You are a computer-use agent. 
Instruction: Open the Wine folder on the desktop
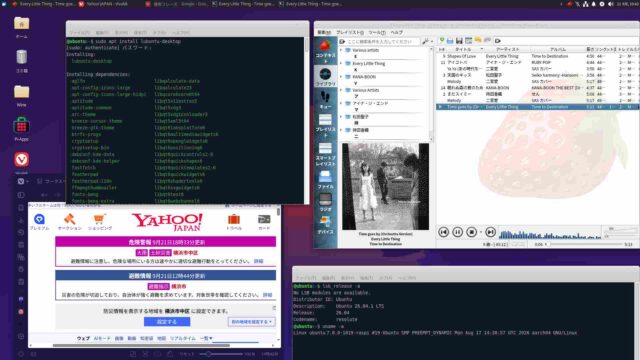[x=22, y=96]
